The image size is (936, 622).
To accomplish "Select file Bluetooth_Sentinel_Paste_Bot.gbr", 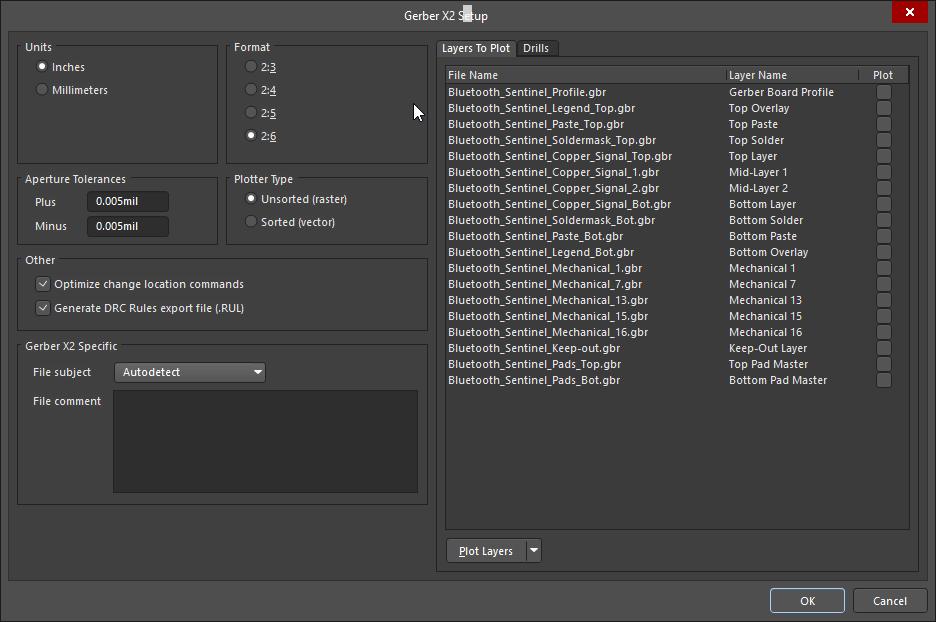I will 535,236.
